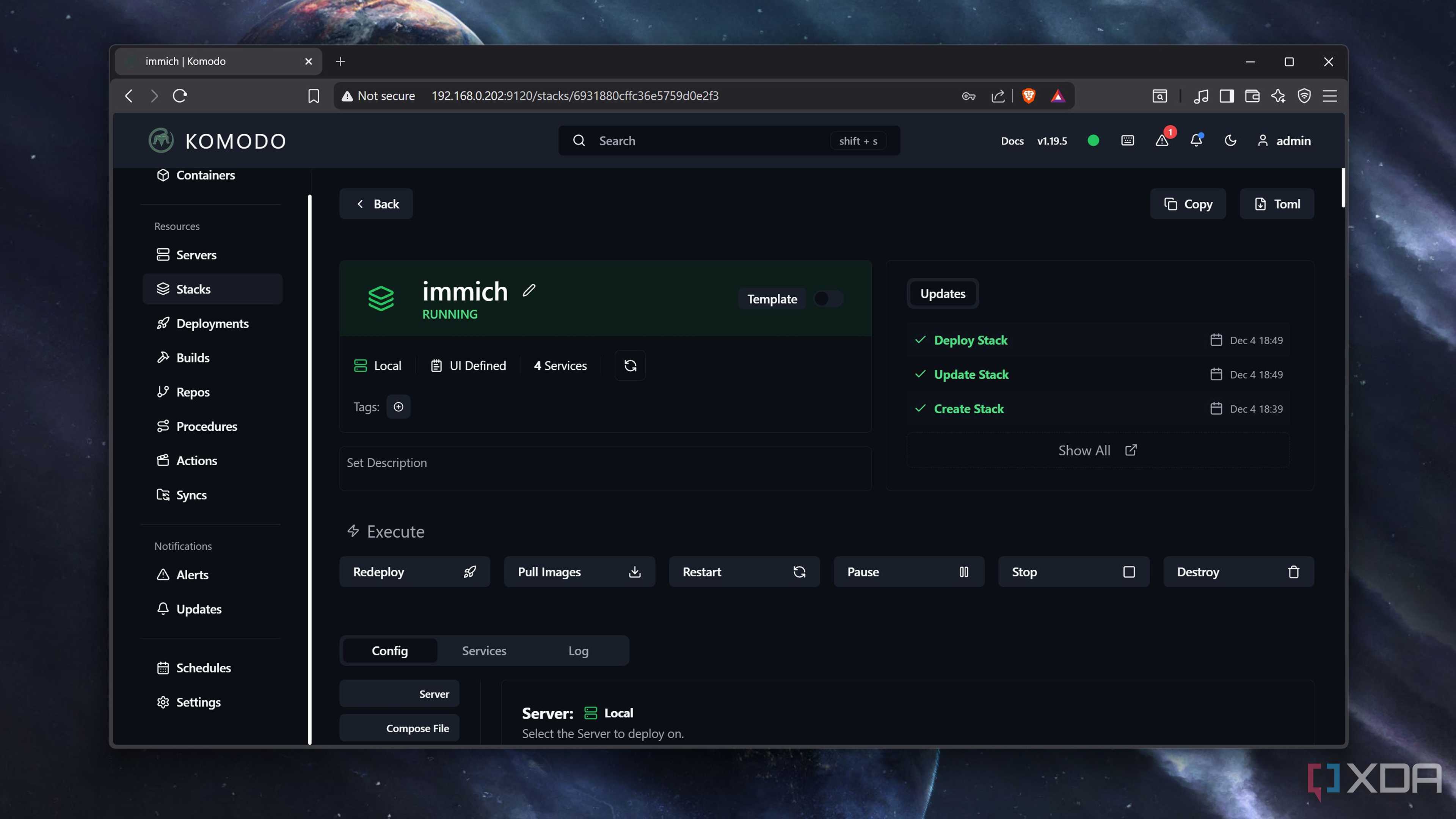Screen dimensions: 1456x819
Task: Click the refresh stack icon next to 4 Services
Action: 630,366
